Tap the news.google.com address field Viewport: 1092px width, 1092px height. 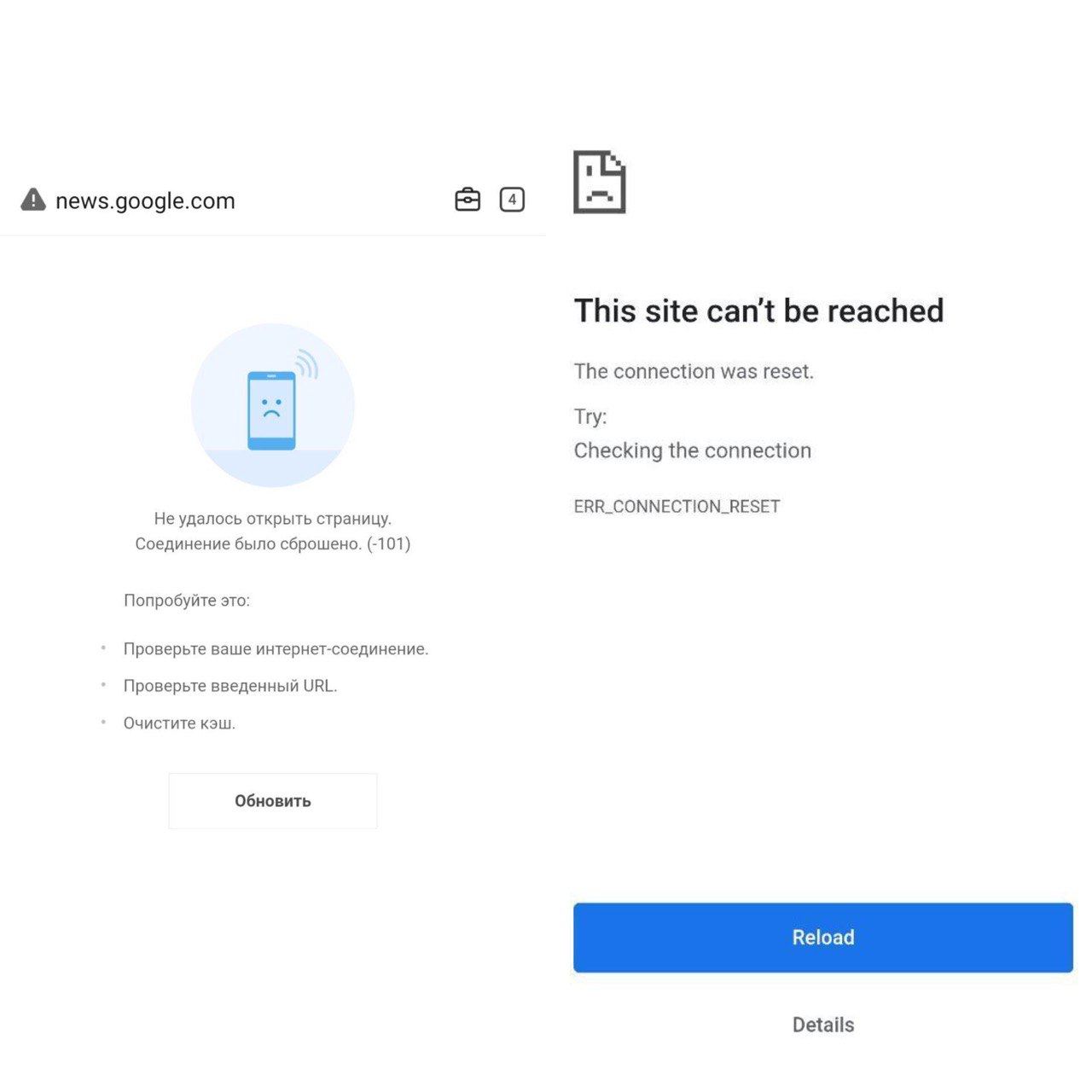pyautogui.click(x=145, y=200)
